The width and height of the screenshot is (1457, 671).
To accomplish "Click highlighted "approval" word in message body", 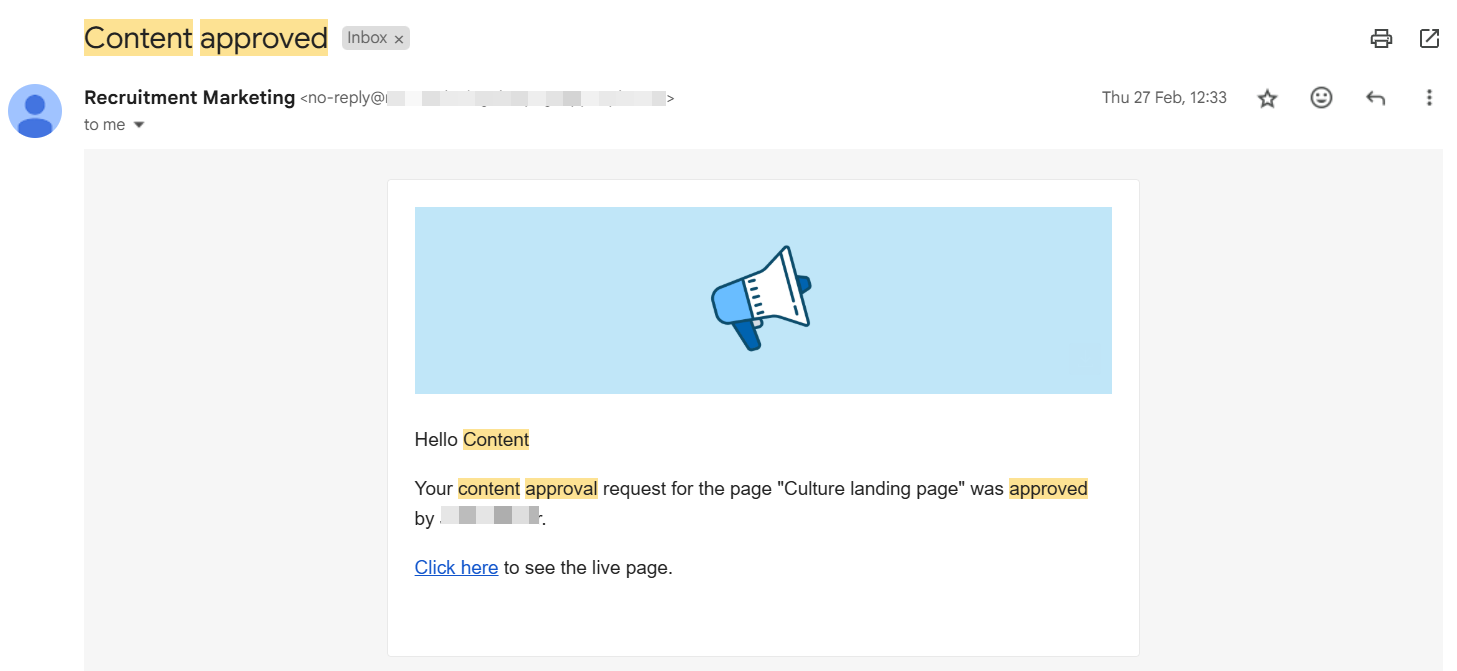I will (x=561, y=489).
